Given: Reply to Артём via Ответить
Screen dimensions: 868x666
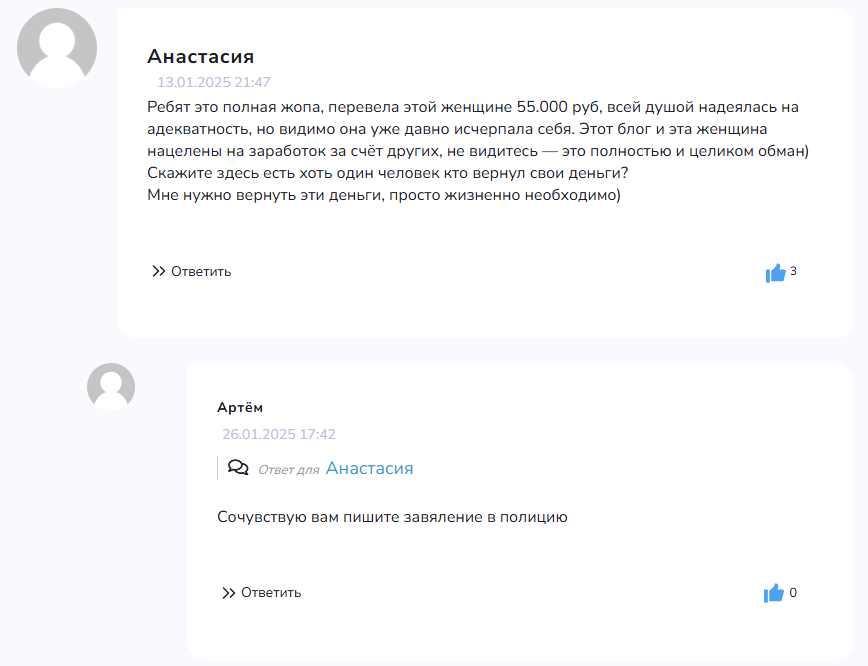Looking at the screenshot, I should pyautogui.click(x=271, y=593).
